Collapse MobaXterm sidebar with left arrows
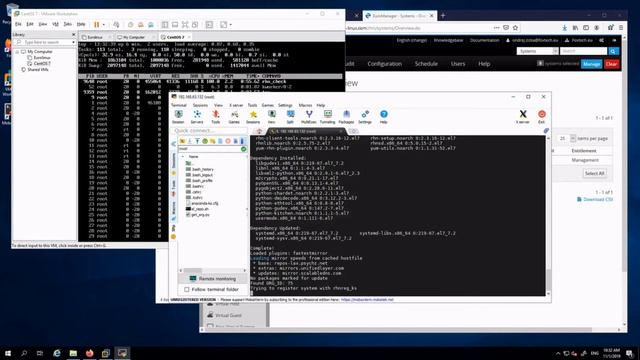The width and height of the screenshot is (640, 360). pyautogui.click(x=173, y=144)
